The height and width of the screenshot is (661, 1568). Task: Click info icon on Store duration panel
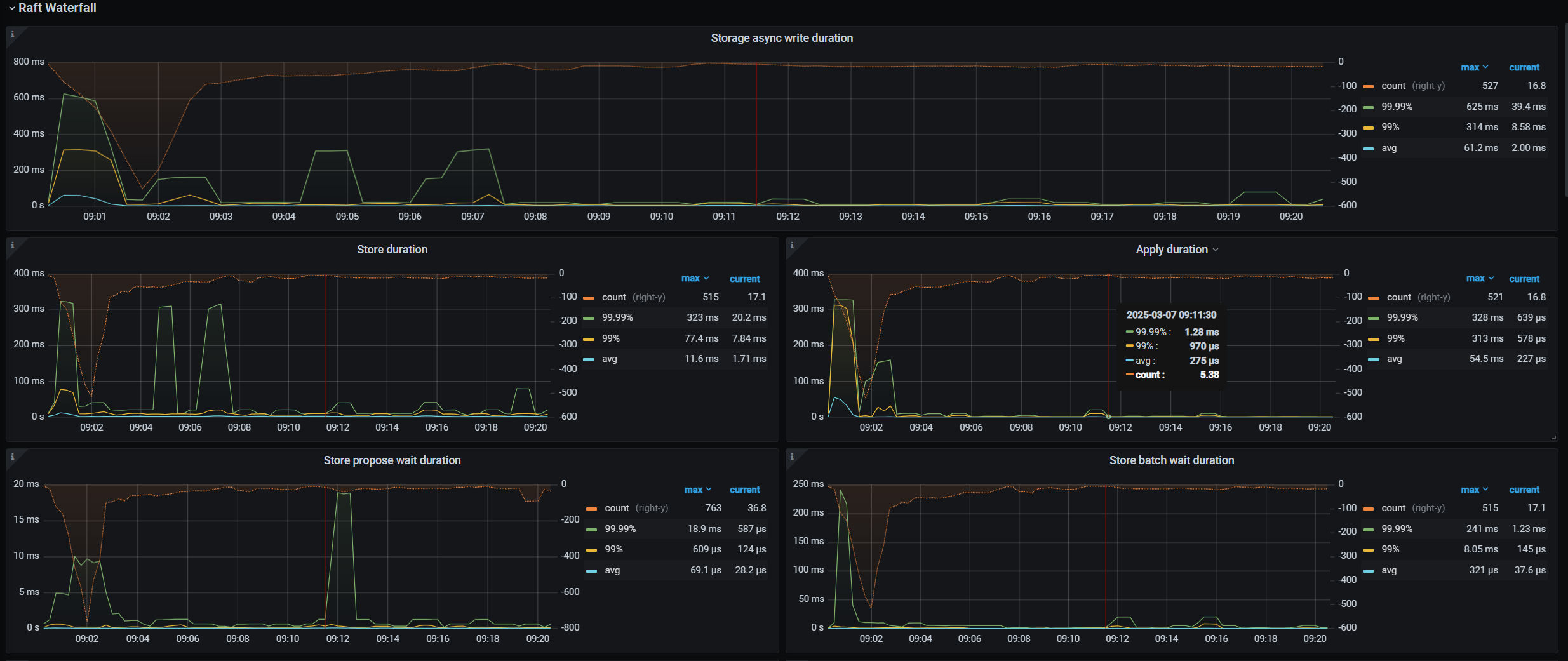(12, 246)
